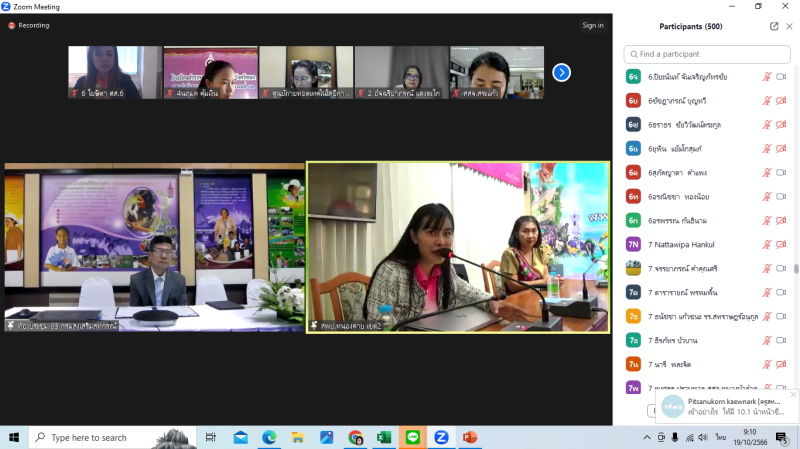Toggle microphone for 7 Nattawipa Hankul
Screen dimensions: 800x449
pyautogui.click(x=767, y=244)
